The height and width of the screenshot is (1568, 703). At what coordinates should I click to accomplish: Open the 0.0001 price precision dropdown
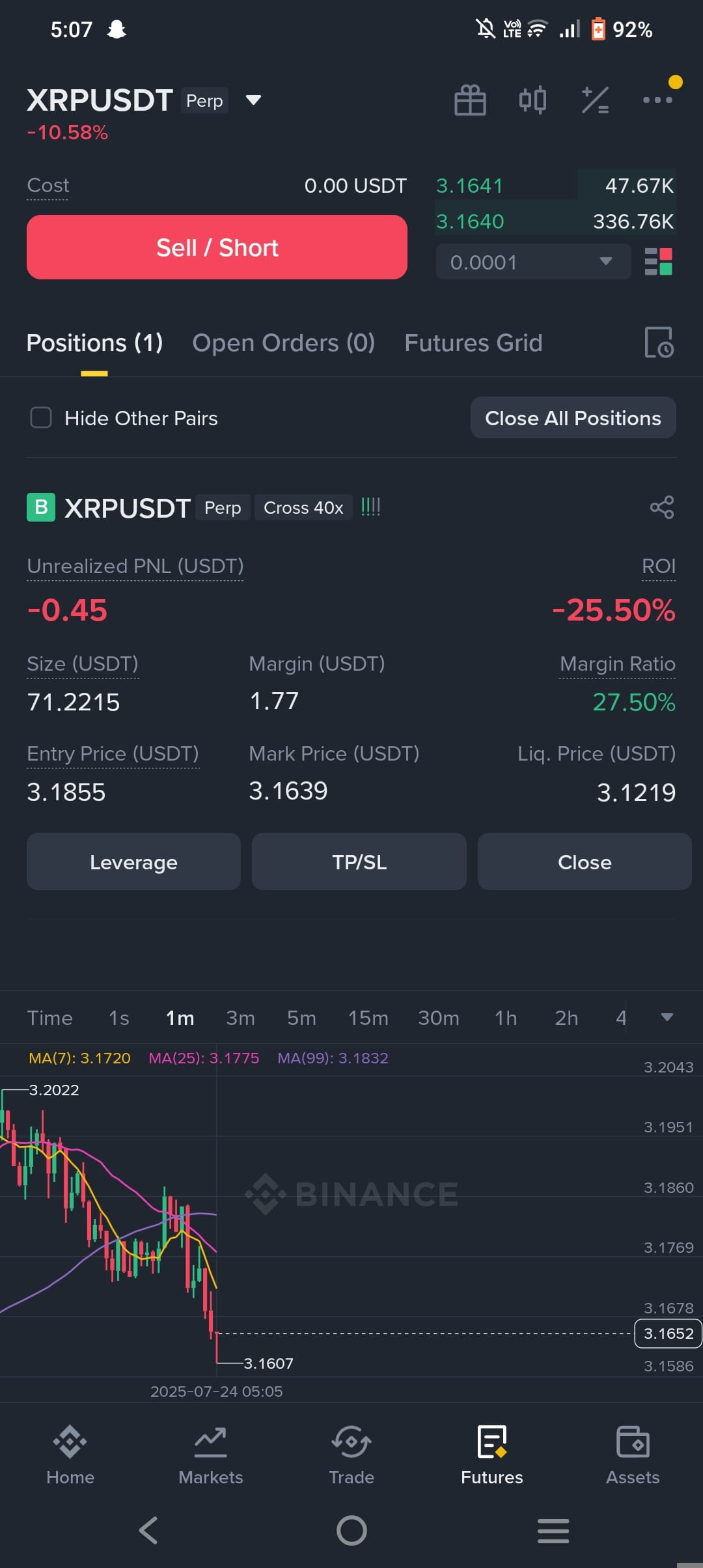[x=533, y=262]
